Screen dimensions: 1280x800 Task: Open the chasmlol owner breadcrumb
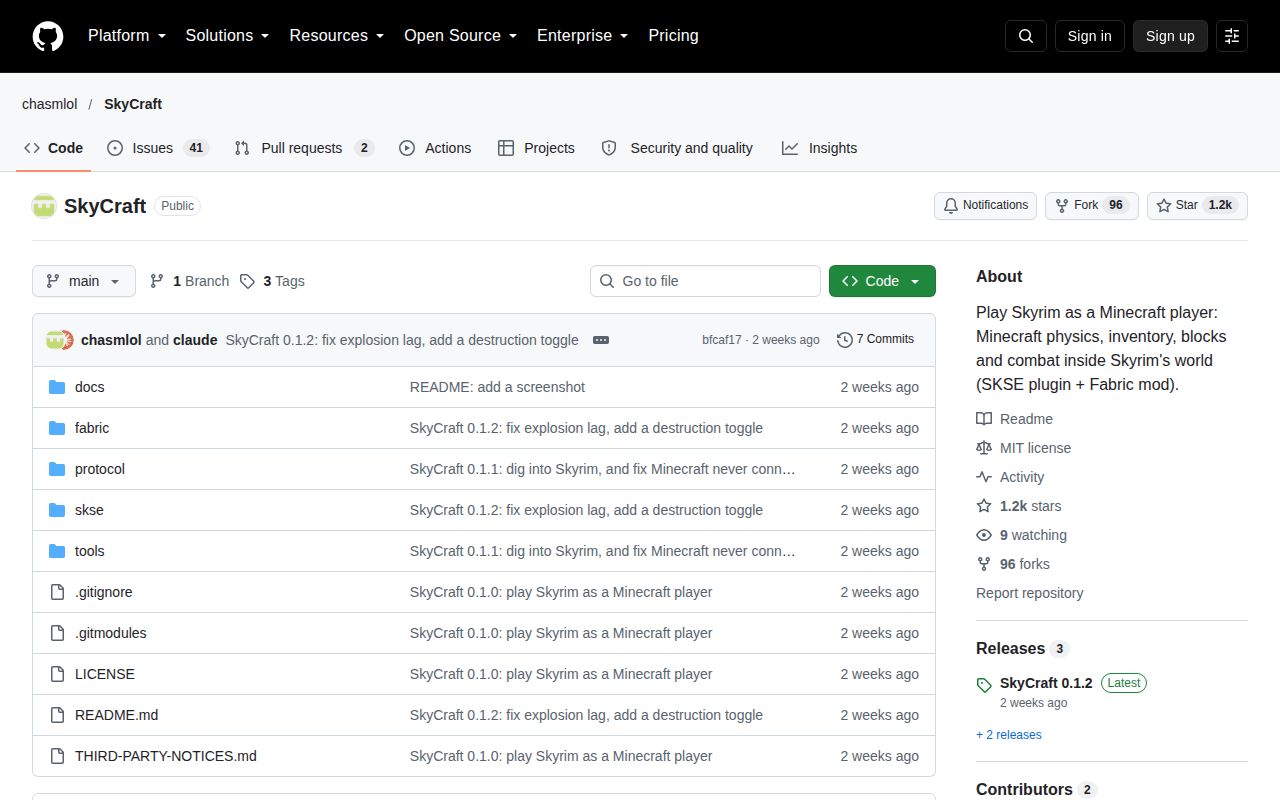tap(50, 104)
